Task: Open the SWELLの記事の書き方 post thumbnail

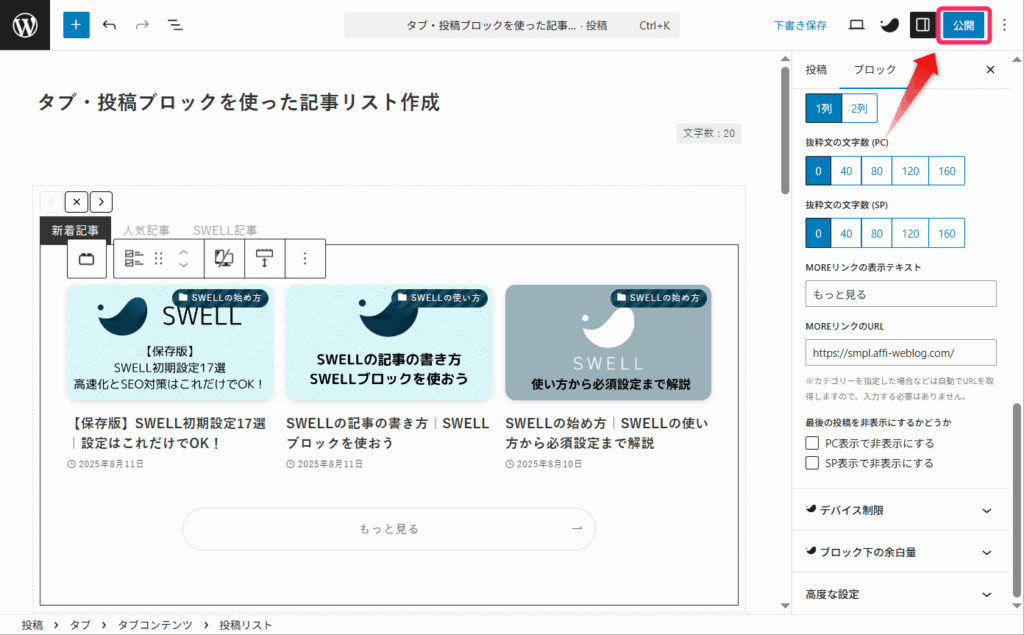Action: click(389, 342)
